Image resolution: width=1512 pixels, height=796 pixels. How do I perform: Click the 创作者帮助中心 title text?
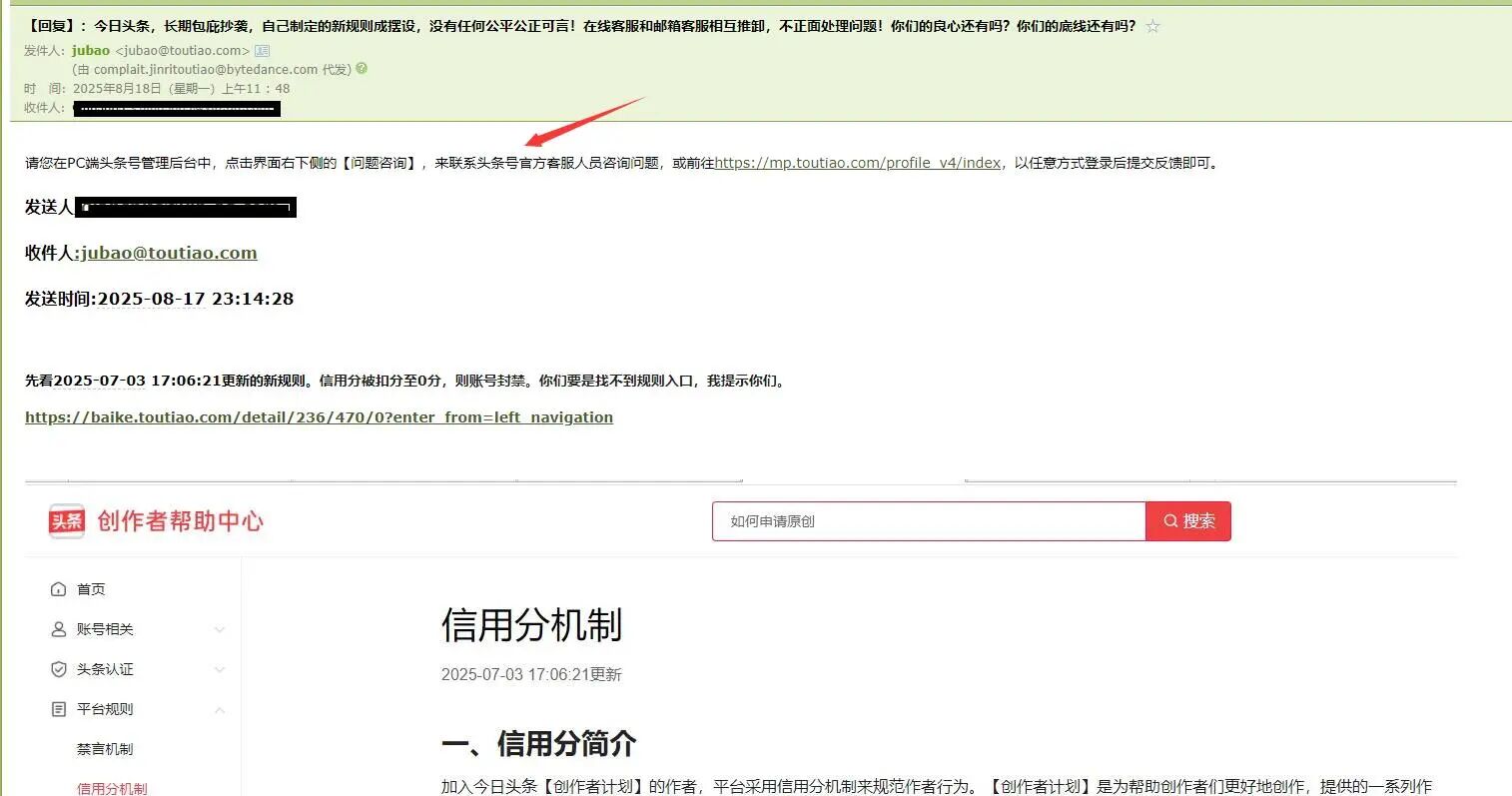181,521
